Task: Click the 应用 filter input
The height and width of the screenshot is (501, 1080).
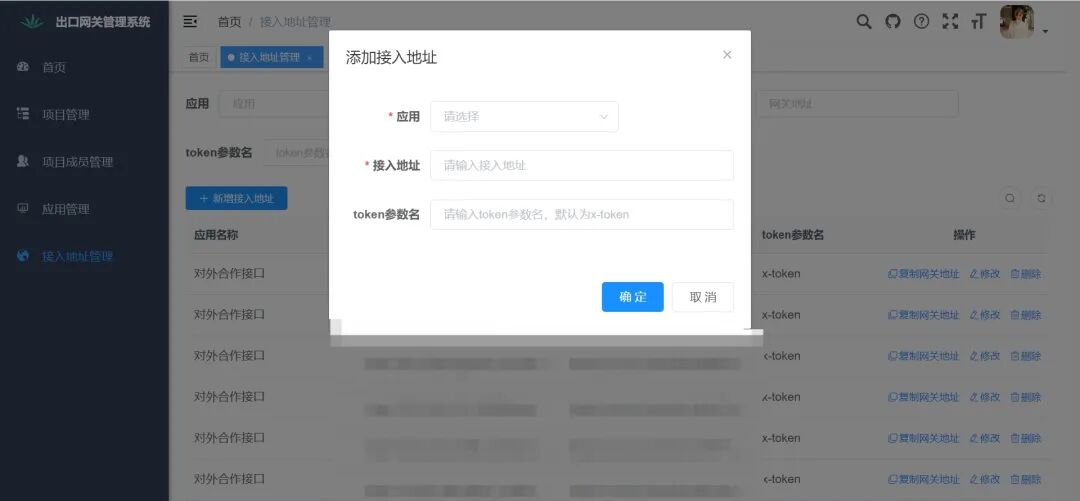Action: point(274,103)
